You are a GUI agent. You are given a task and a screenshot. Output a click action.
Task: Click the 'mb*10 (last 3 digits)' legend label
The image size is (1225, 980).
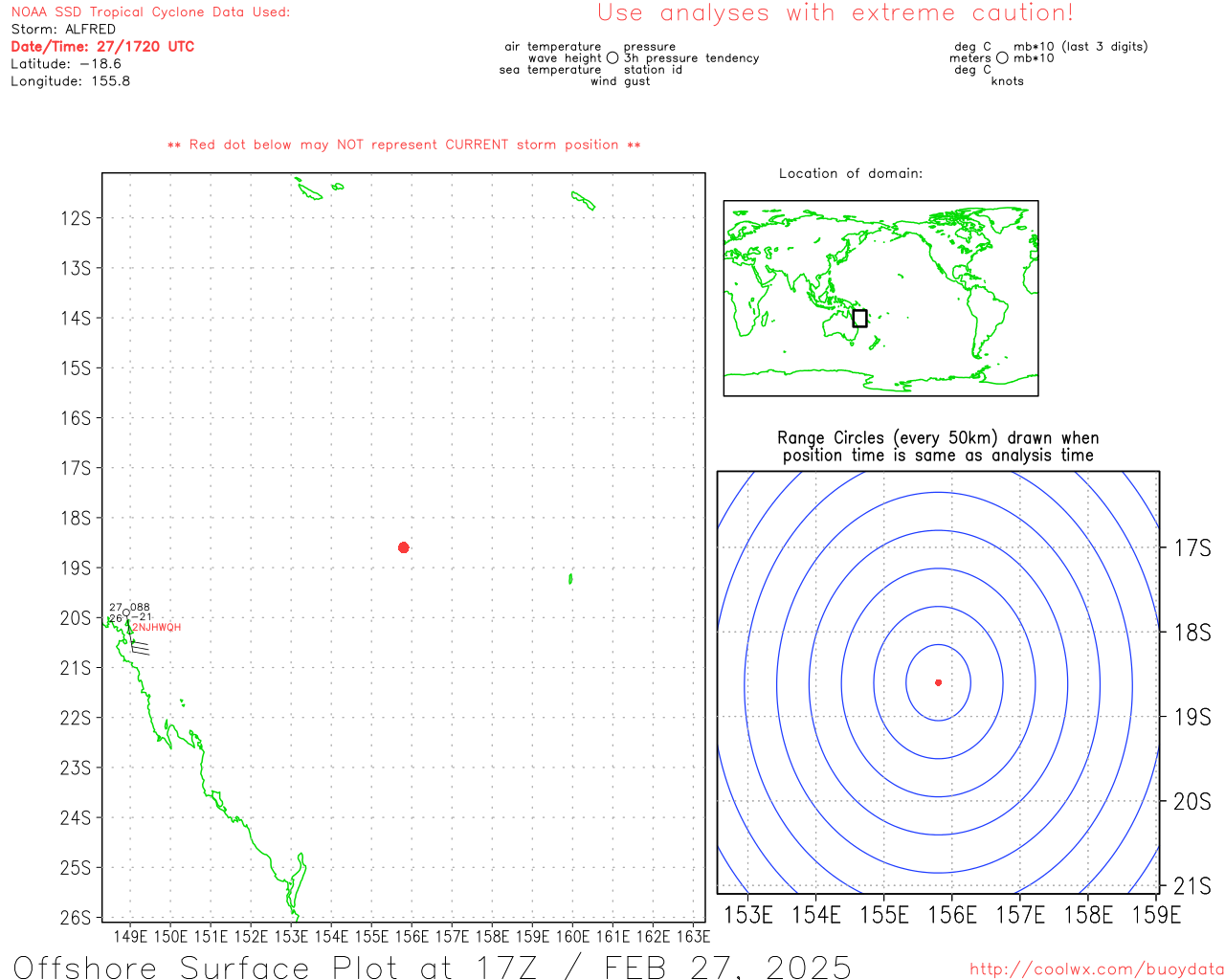coord(1080,47)
